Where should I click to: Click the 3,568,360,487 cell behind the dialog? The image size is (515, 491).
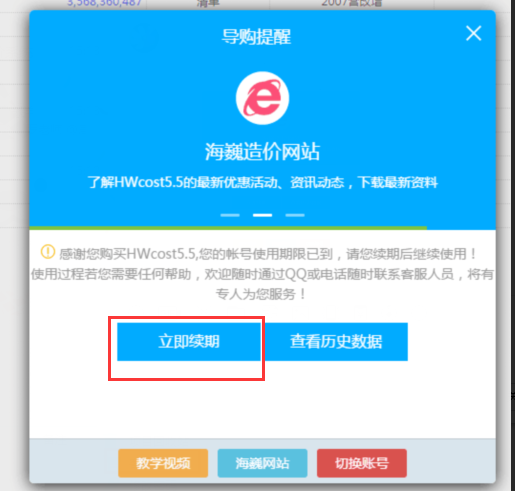coord(105,3)
